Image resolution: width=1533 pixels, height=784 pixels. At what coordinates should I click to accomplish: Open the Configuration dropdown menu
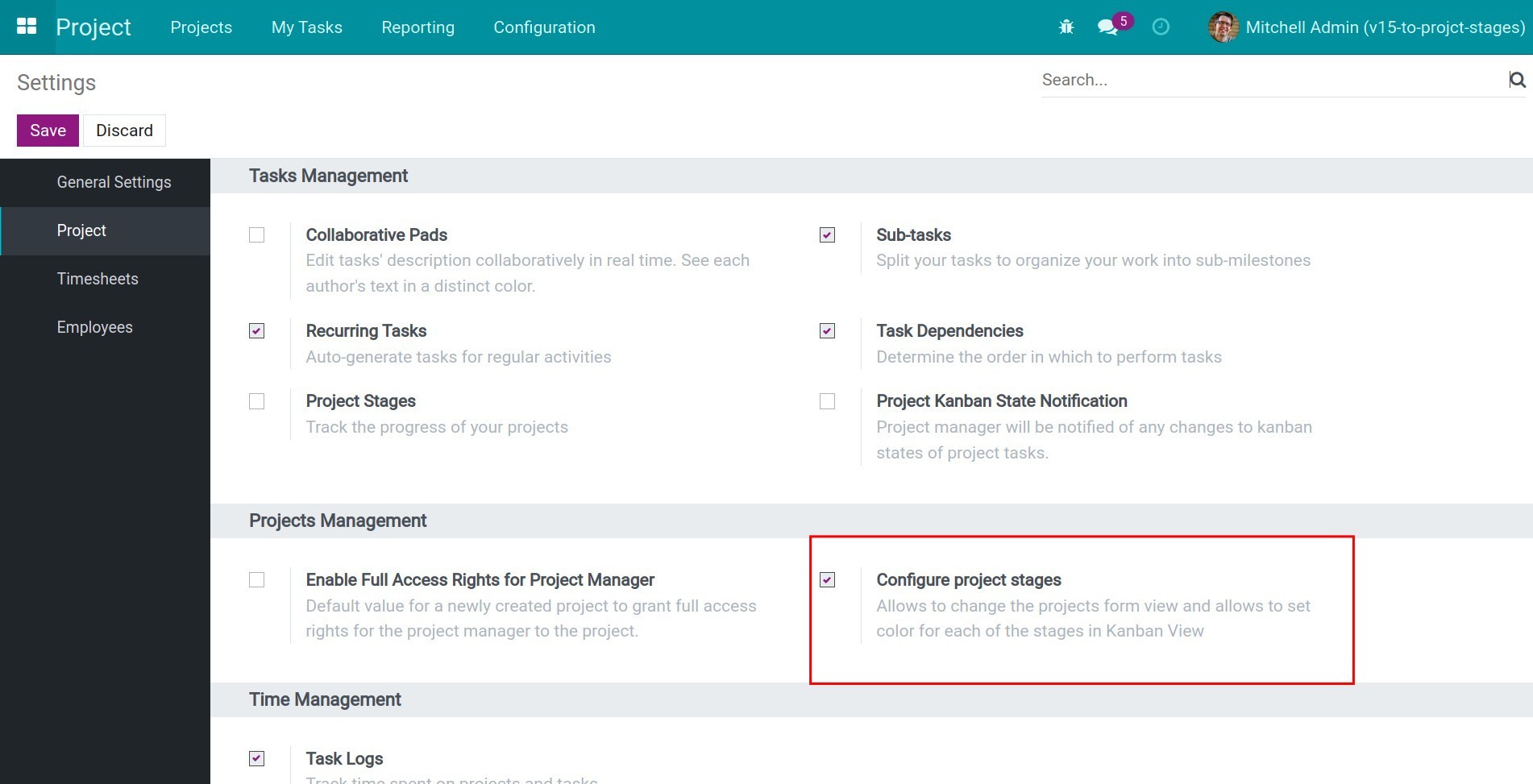pyautogui.click(x=544, y=27)
